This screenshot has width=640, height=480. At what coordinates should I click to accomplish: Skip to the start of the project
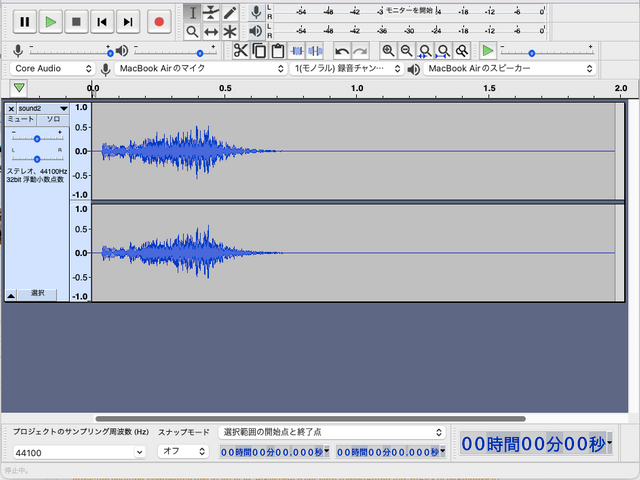102,22
